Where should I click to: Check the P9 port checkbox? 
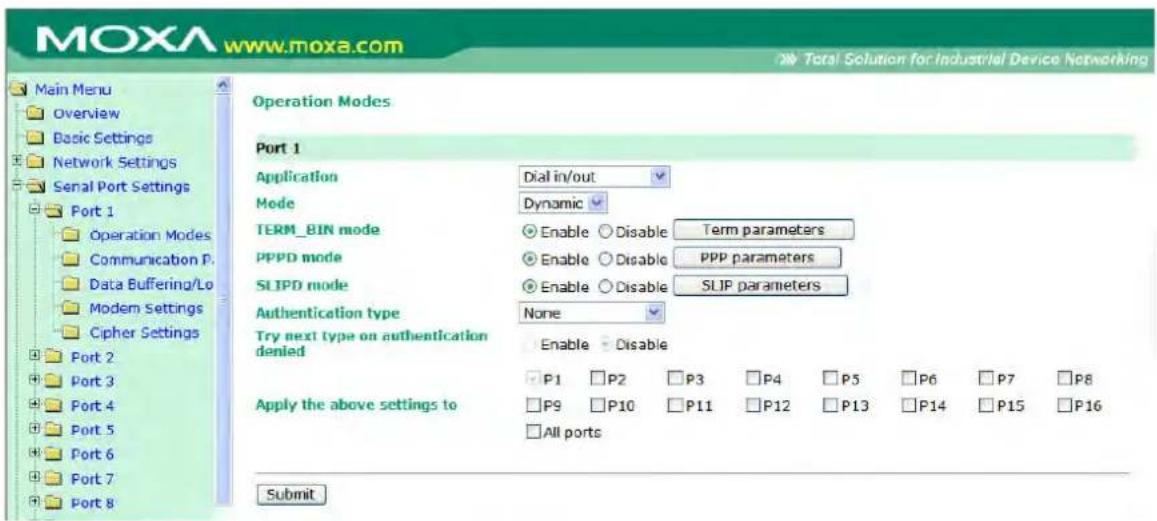[533, 405]
